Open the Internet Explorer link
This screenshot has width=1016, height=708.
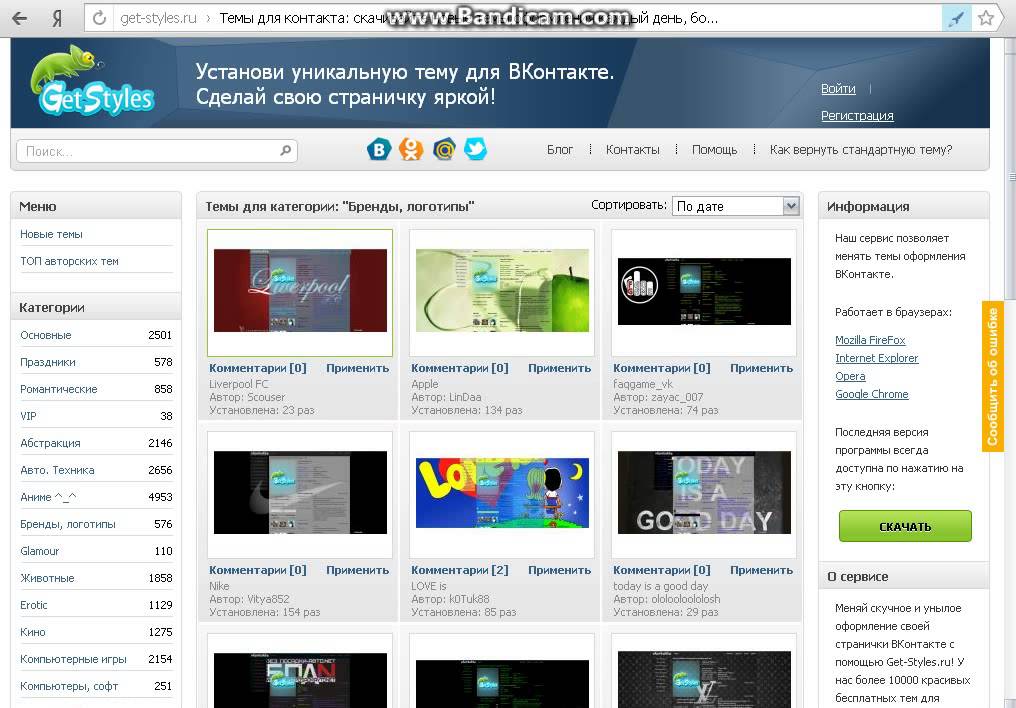877,358
